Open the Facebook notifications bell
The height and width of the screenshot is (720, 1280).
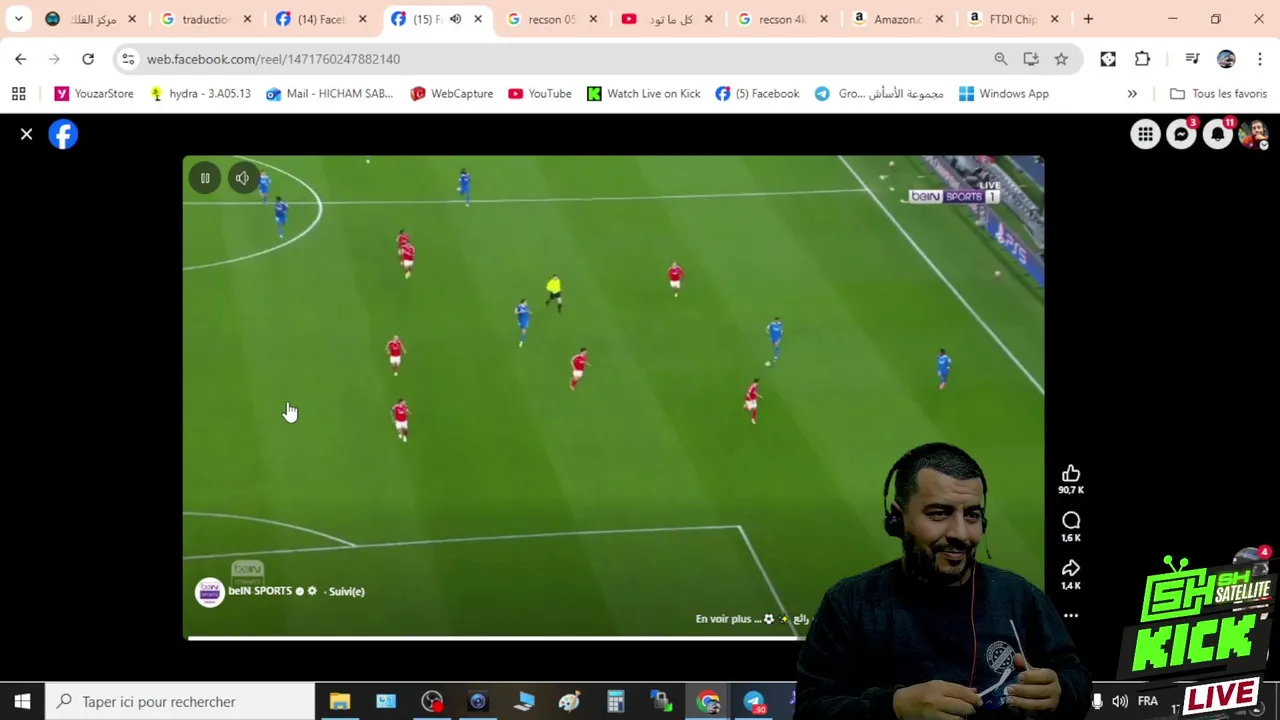tap(1217, 134)
